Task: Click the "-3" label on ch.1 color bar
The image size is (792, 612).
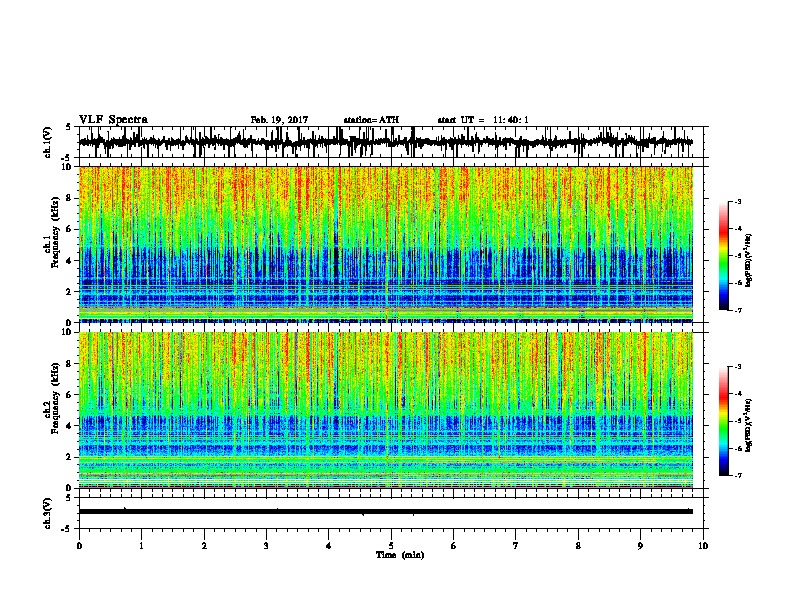Action: coord(737,201)
